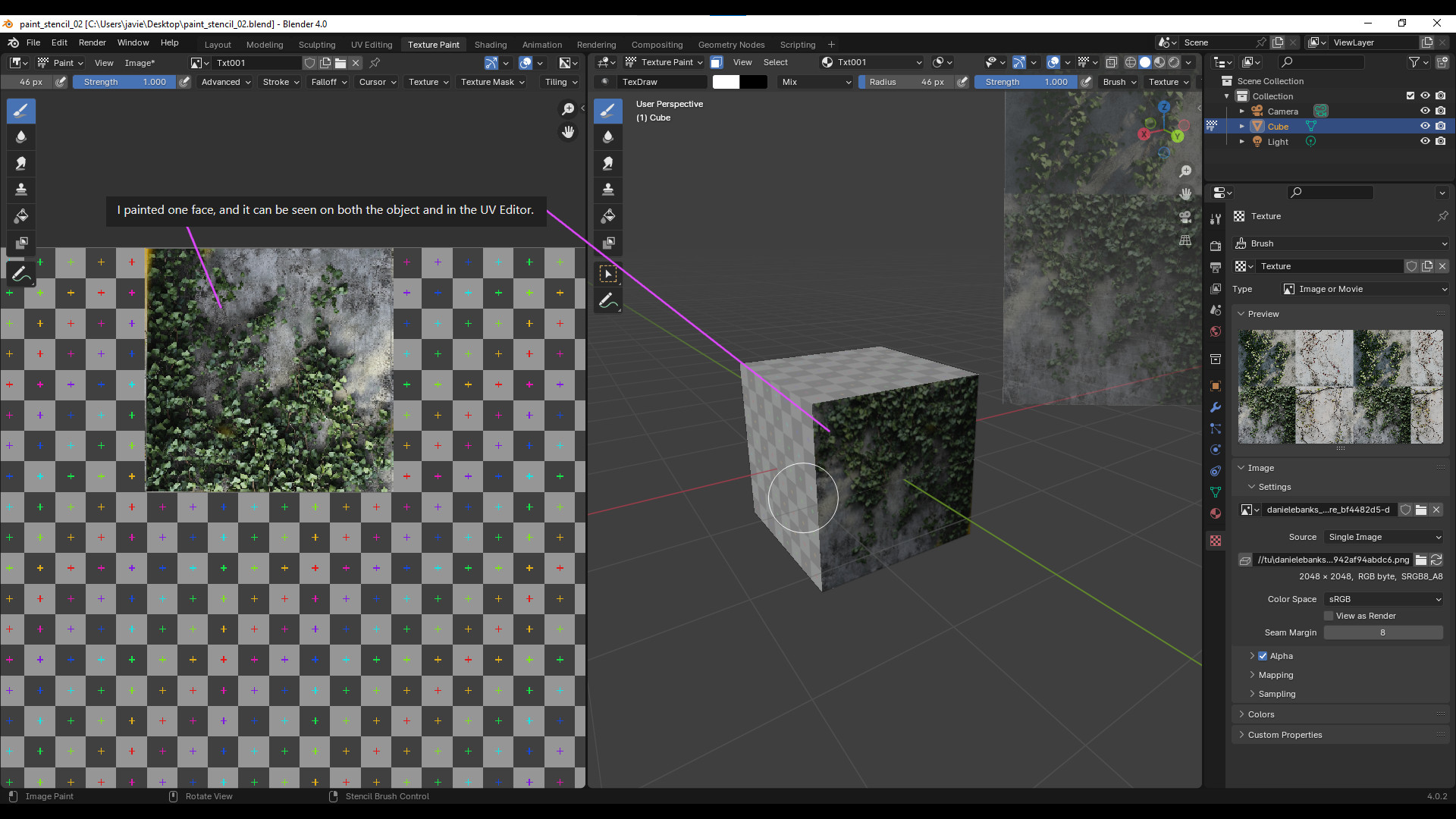This screenshot has width=1456, height=819.
Task: Select the Soften tool in the Image Editor
Action: pos(21,137)
